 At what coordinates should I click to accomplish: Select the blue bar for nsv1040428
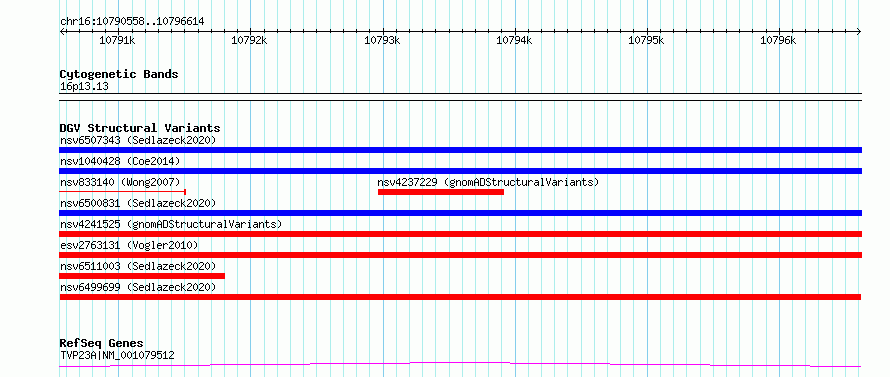tap(460, 171)
